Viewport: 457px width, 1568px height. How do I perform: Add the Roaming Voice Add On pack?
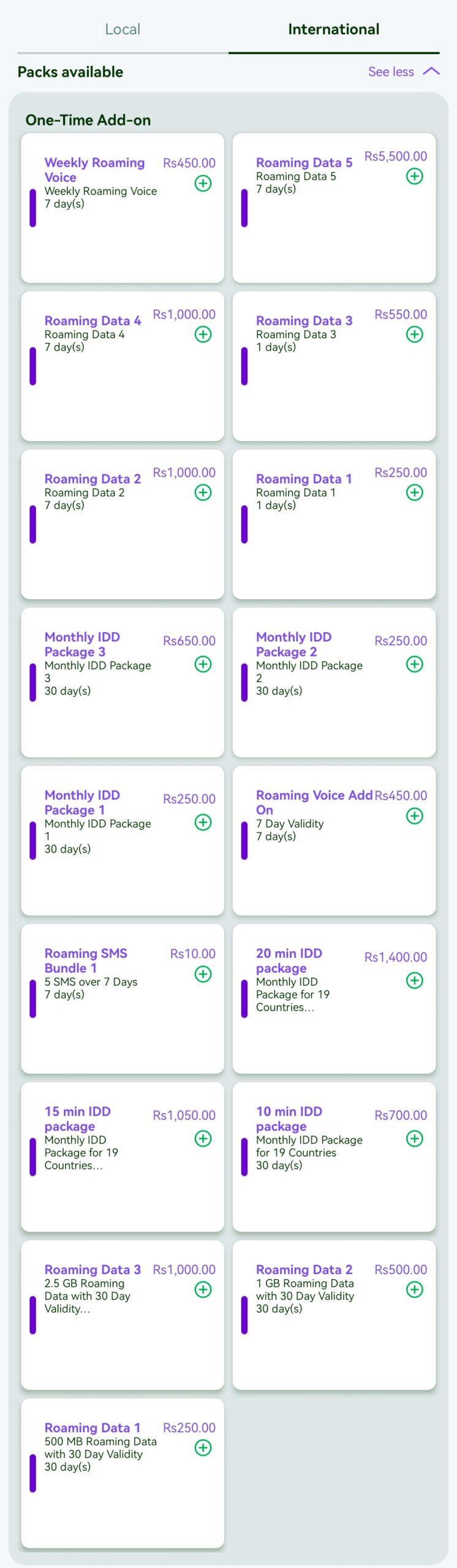click(x=415, y=816)
